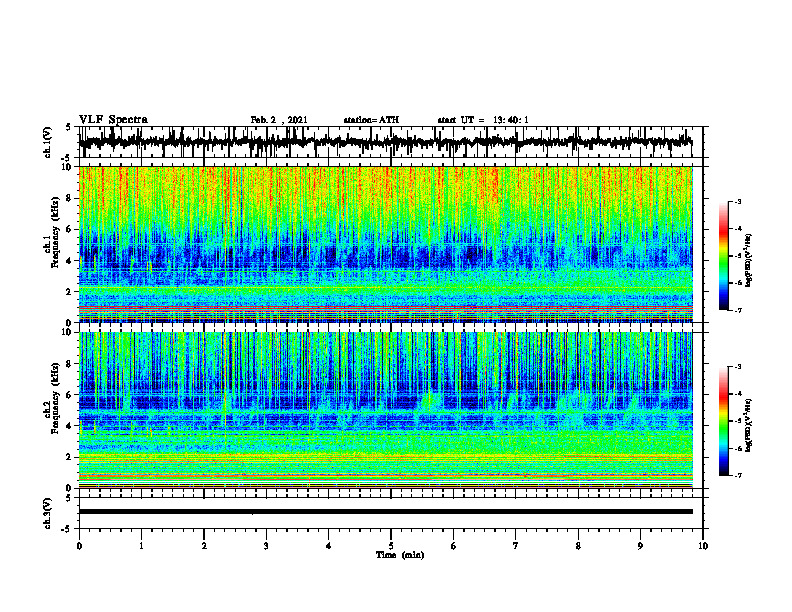
Task: Click the "-3" label on ch.1 color bar
Action: (x=738, y=201)
